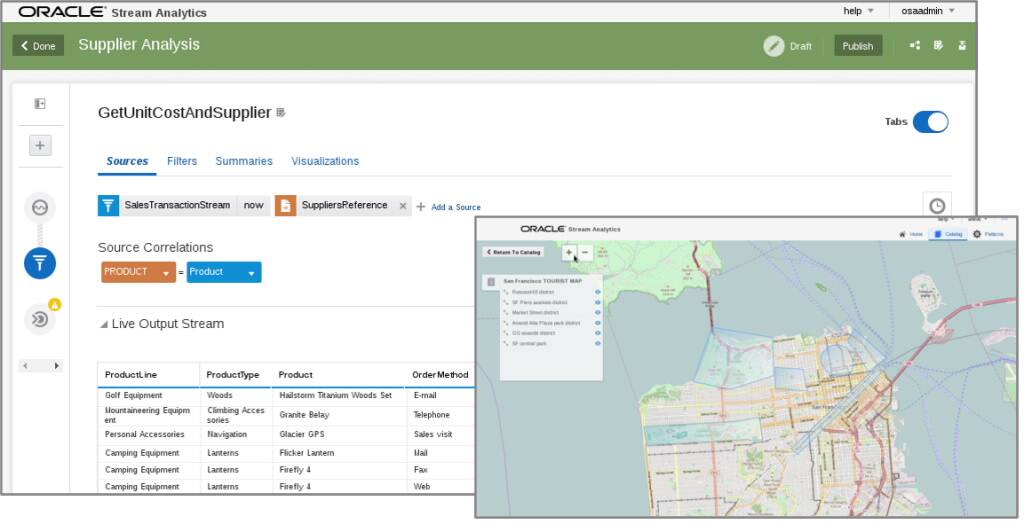Click the plus button to add a stage
Screen dimensions: 1024x524
click(40, 146)
